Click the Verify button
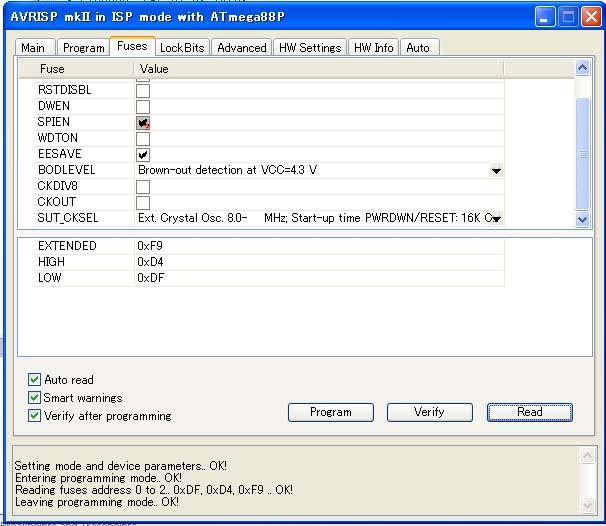Screen dimensions: 606x526 coord(429,412)
